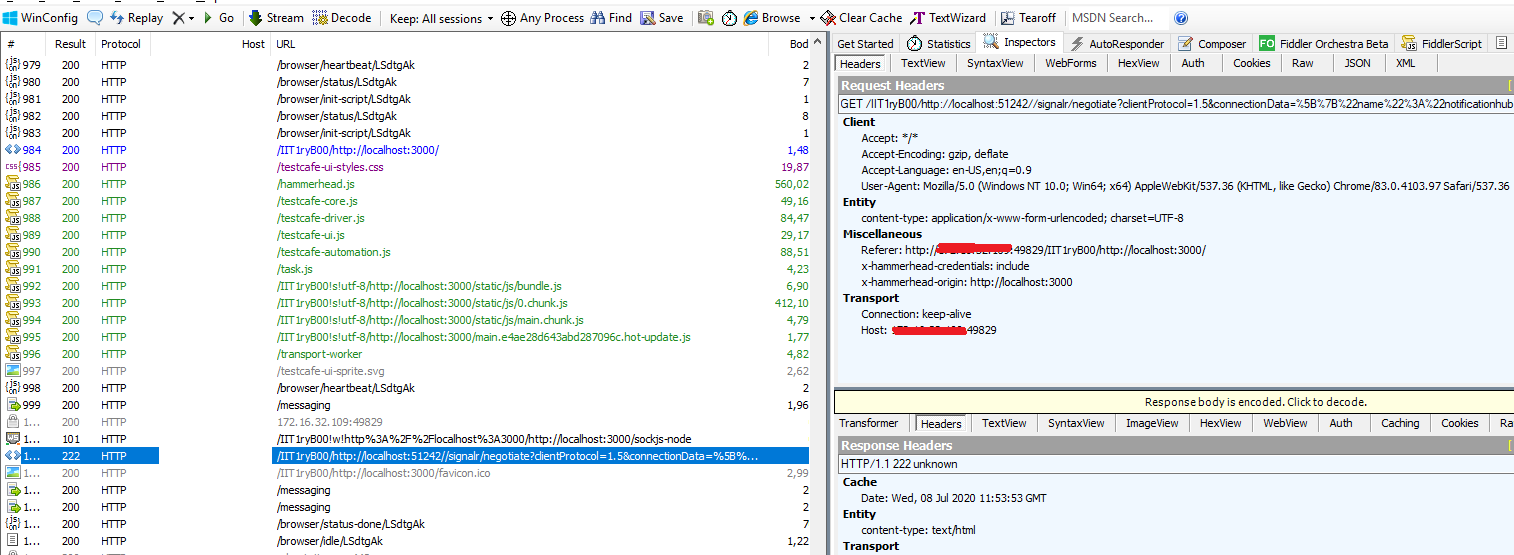Select request JSON inspector tab
This screenshot has width=1514, height=555.
pos(1357,63)
